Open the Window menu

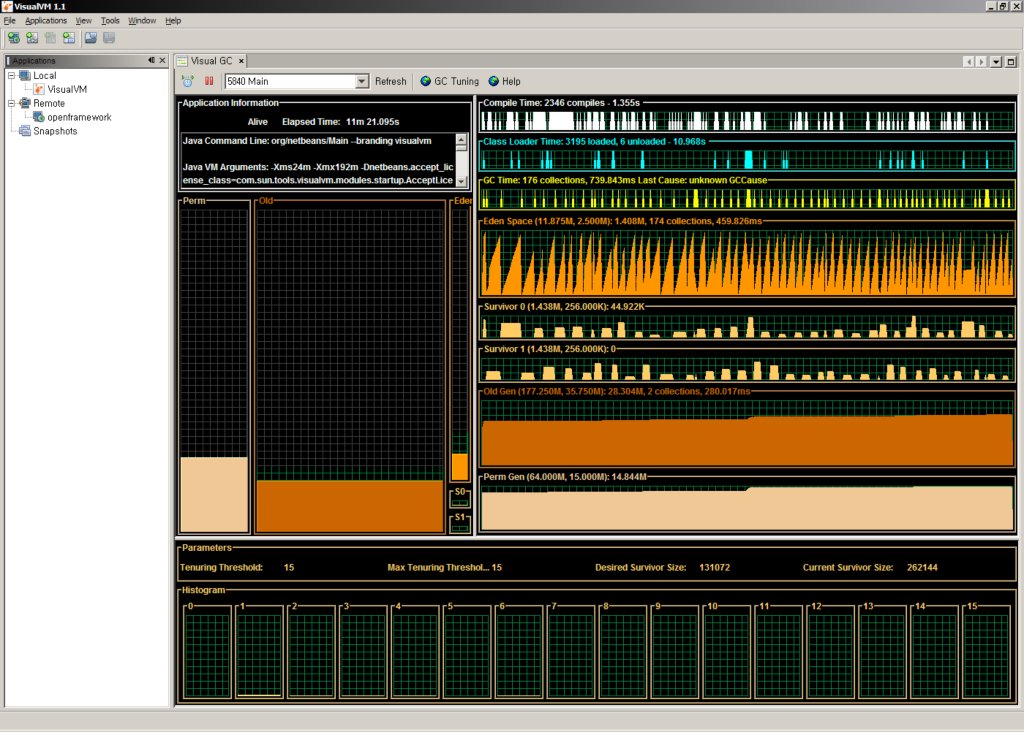[x=142, y=21]
